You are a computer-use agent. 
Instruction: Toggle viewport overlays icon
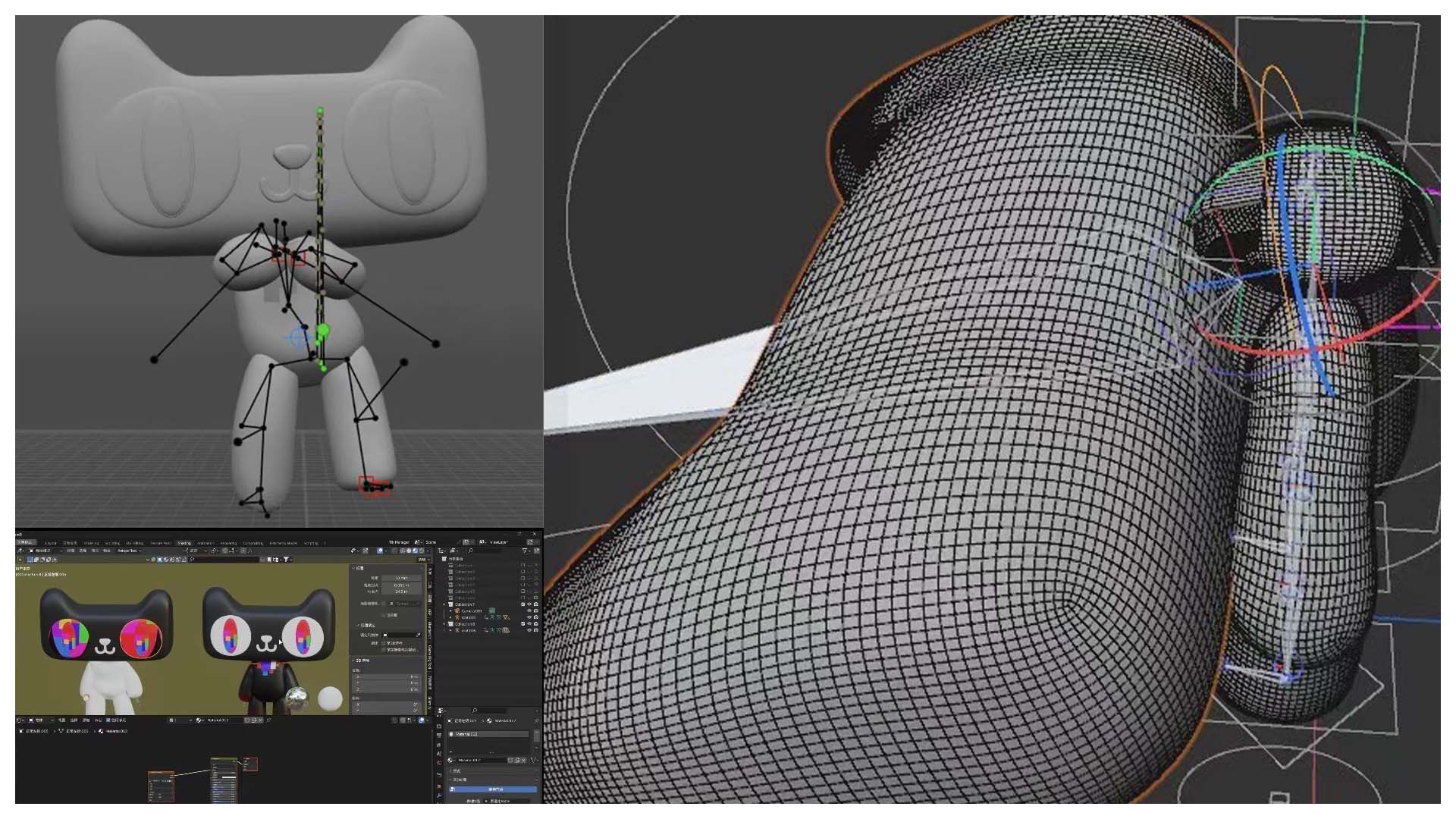click(380, 551)
